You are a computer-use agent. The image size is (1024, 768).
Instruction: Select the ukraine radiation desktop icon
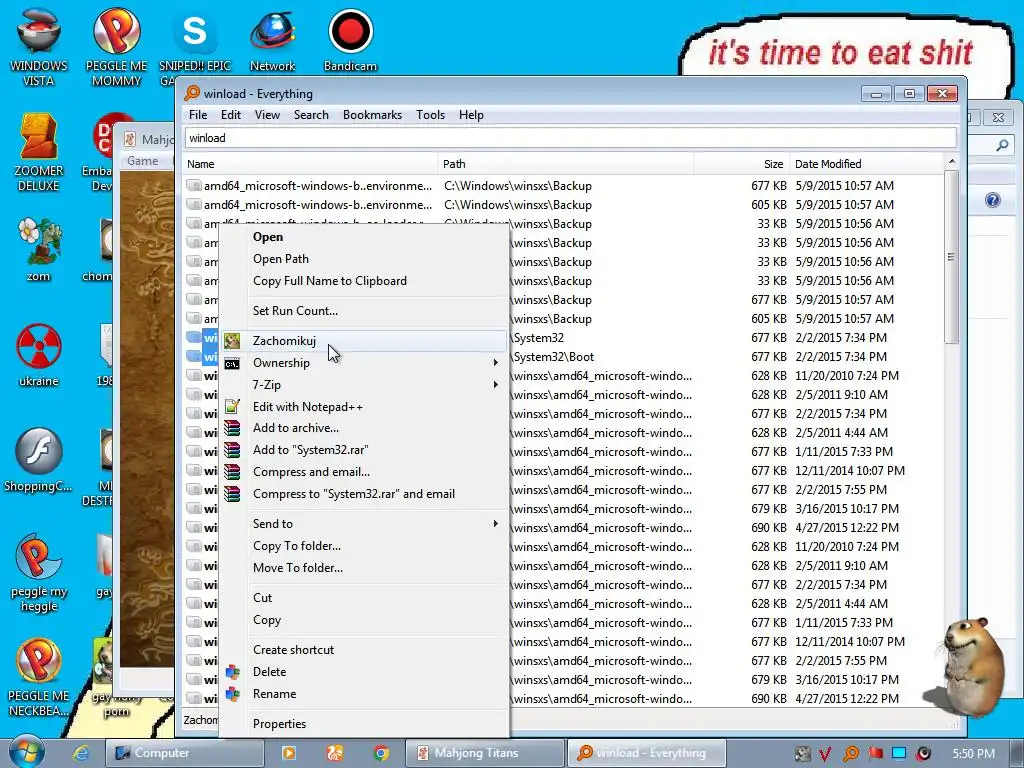[x=39, y=355]
